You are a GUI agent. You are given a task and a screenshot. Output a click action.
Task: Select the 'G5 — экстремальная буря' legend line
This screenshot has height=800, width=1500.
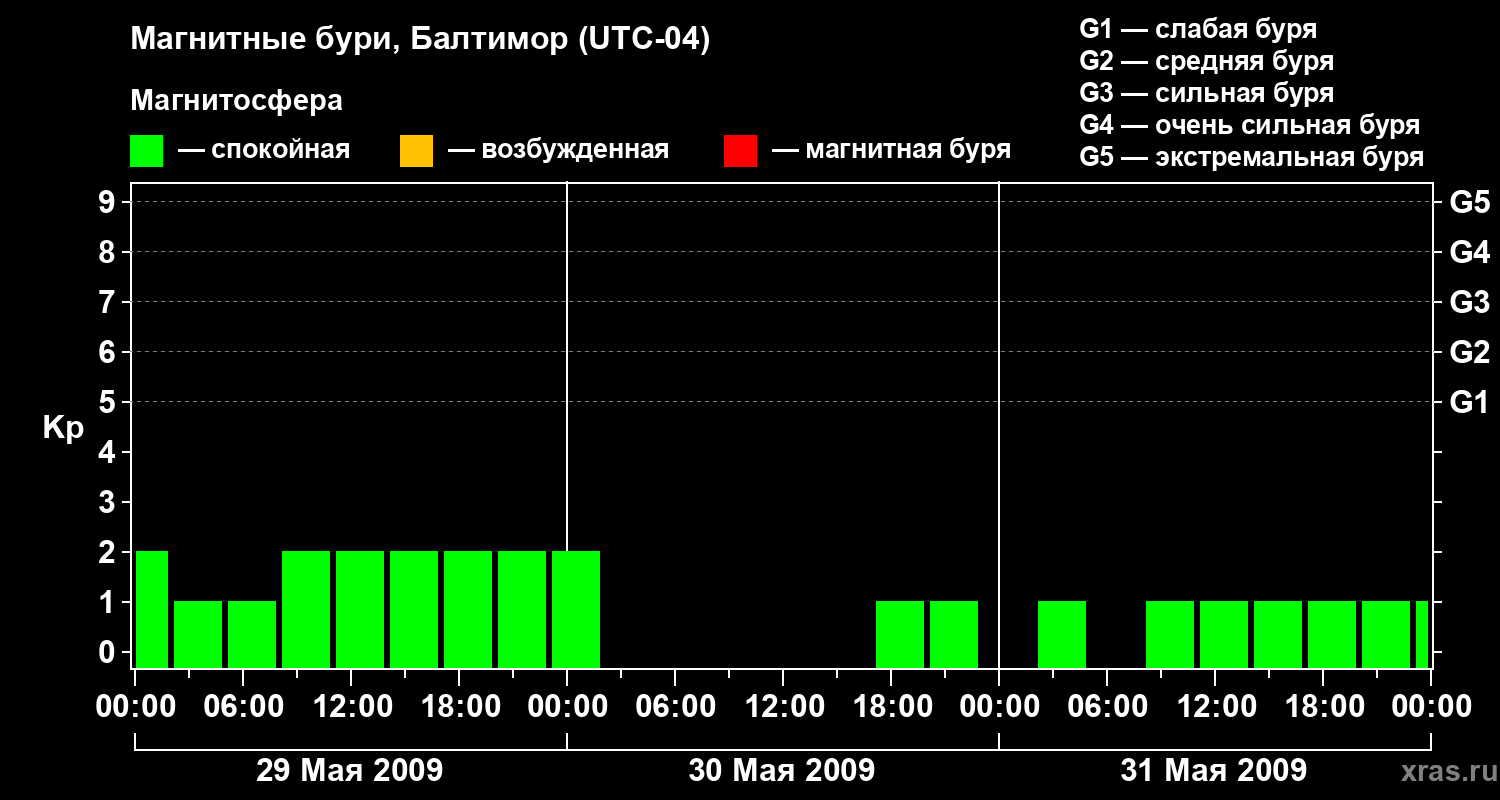click(1252, 157)
